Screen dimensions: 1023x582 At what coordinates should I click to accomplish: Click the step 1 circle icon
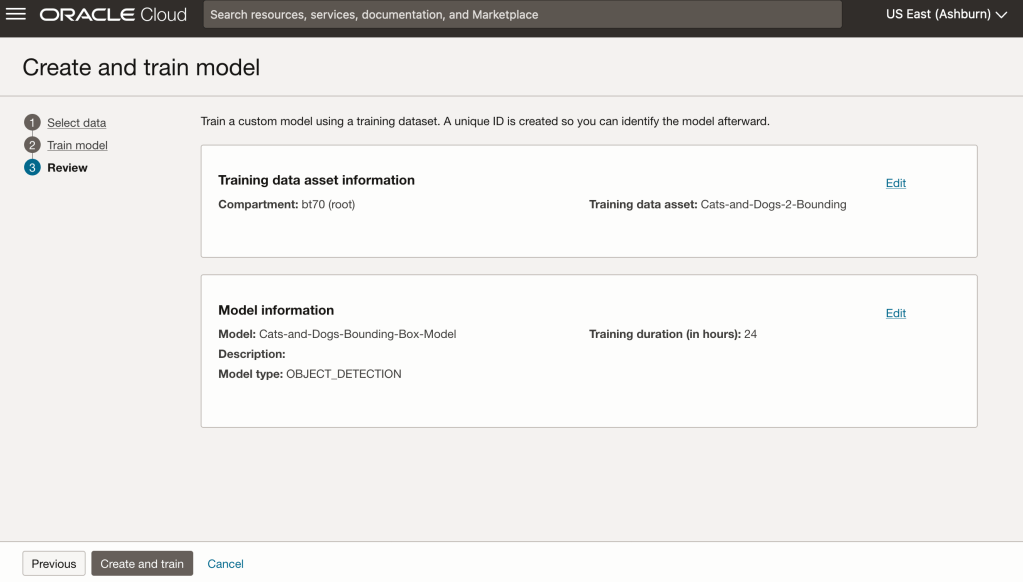[32, 123]
